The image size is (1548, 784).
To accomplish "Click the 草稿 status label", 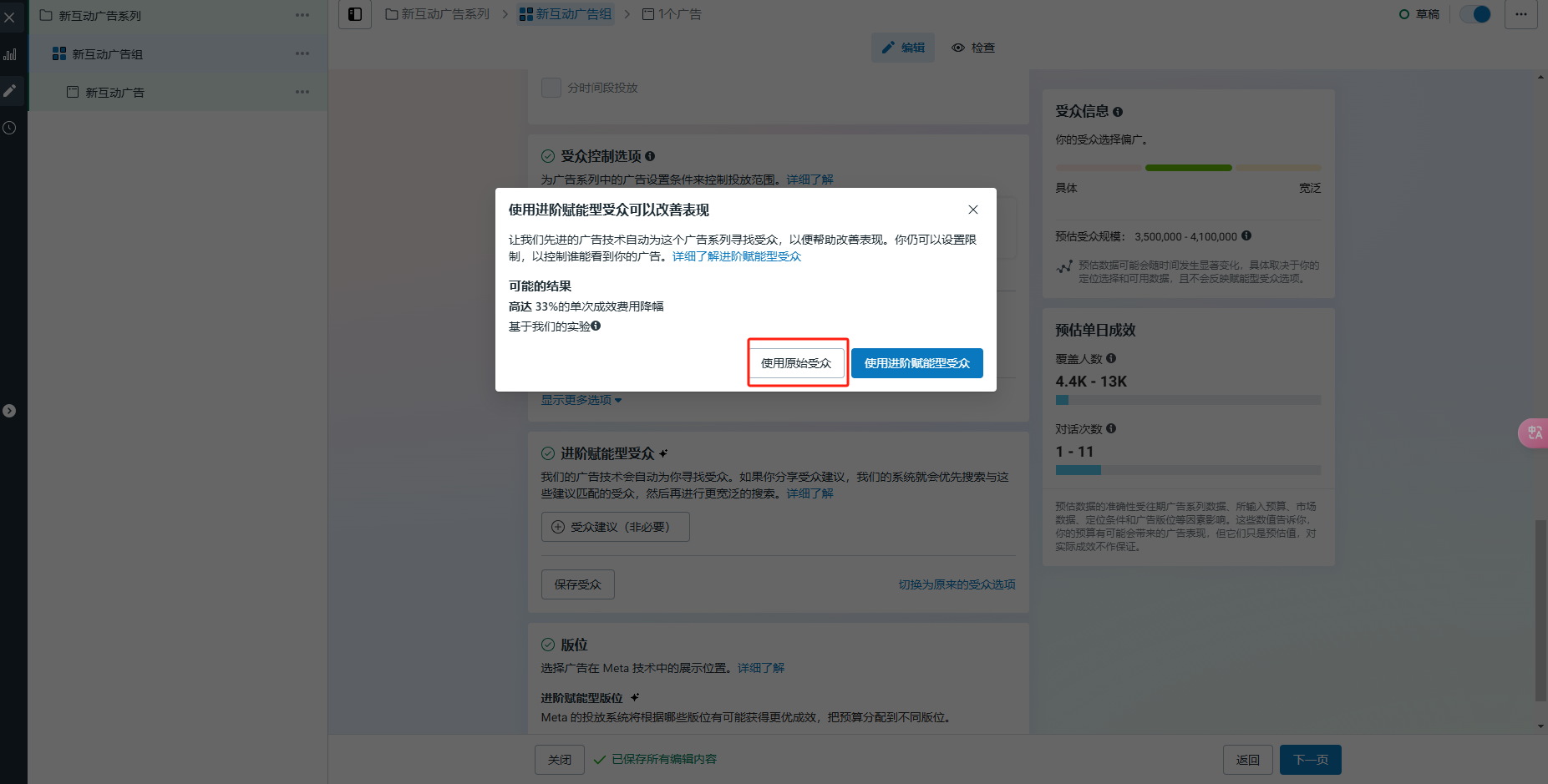I will pyautogui.click(x=1428, y=14).
